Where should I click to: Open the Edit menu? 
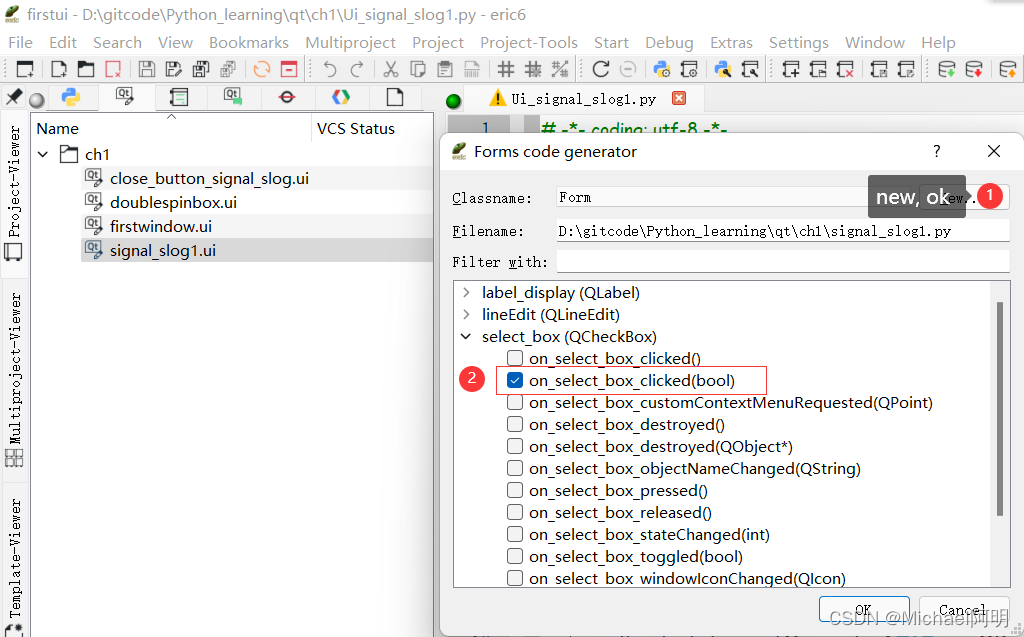click(63, 42)
